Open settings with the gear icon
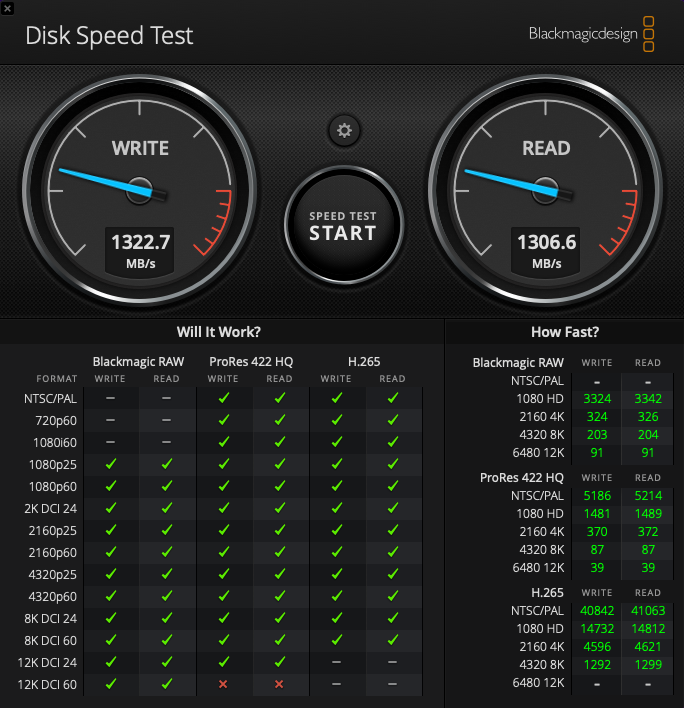Viewport: 684px width, 708px height. coord(344,131)
